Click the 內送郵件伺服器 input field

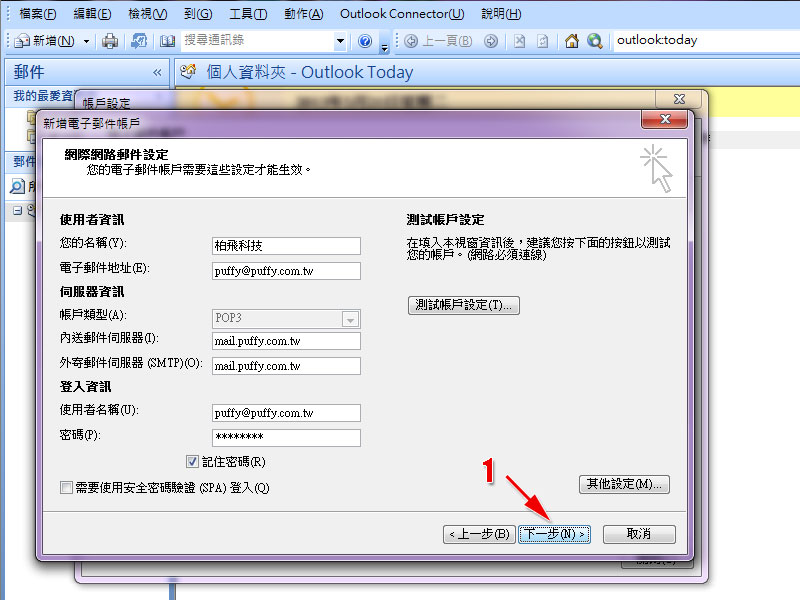click(x=286, y=341)
